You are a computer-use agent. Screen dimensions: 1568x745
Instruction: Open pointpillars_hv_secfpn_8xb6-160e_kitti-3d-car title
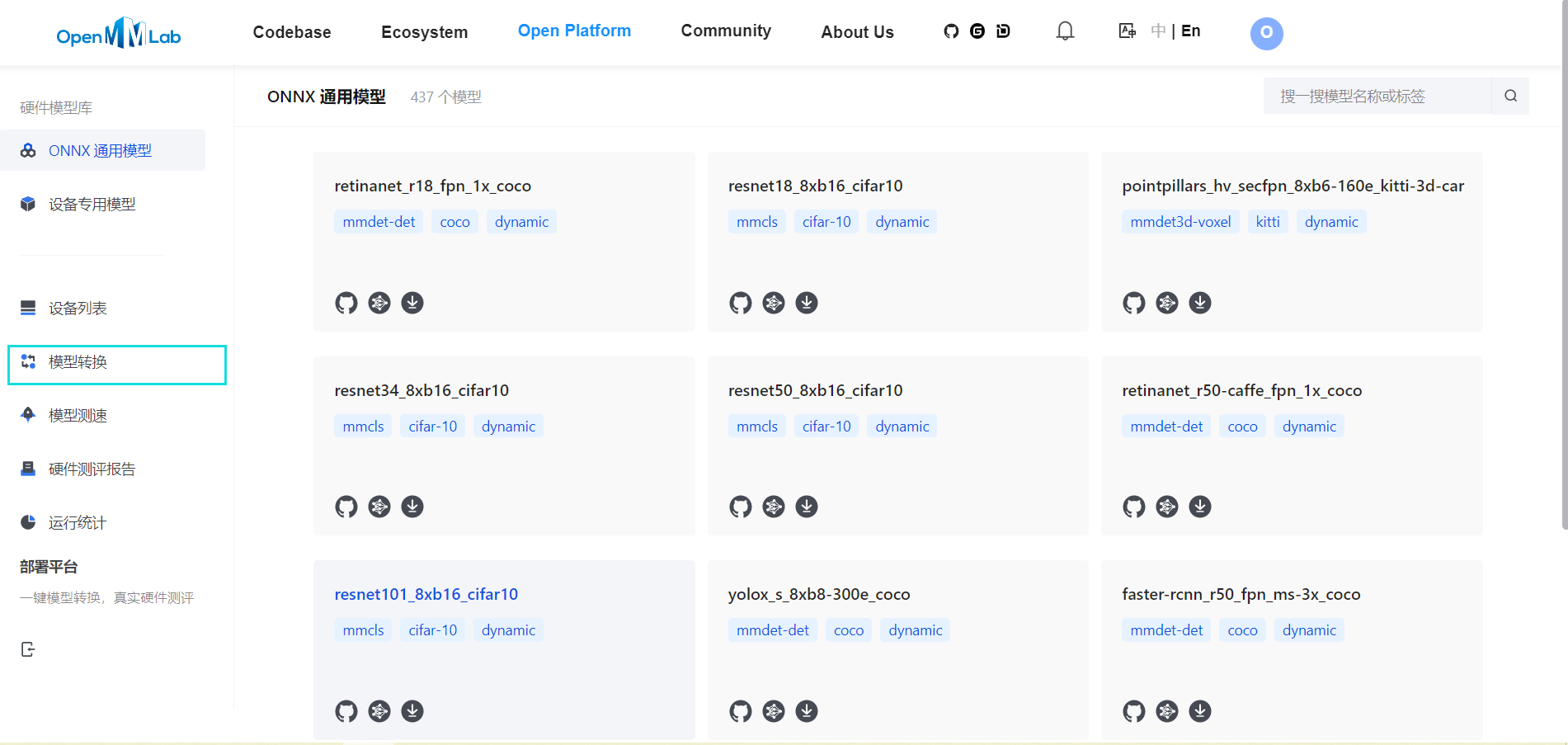1293,186
